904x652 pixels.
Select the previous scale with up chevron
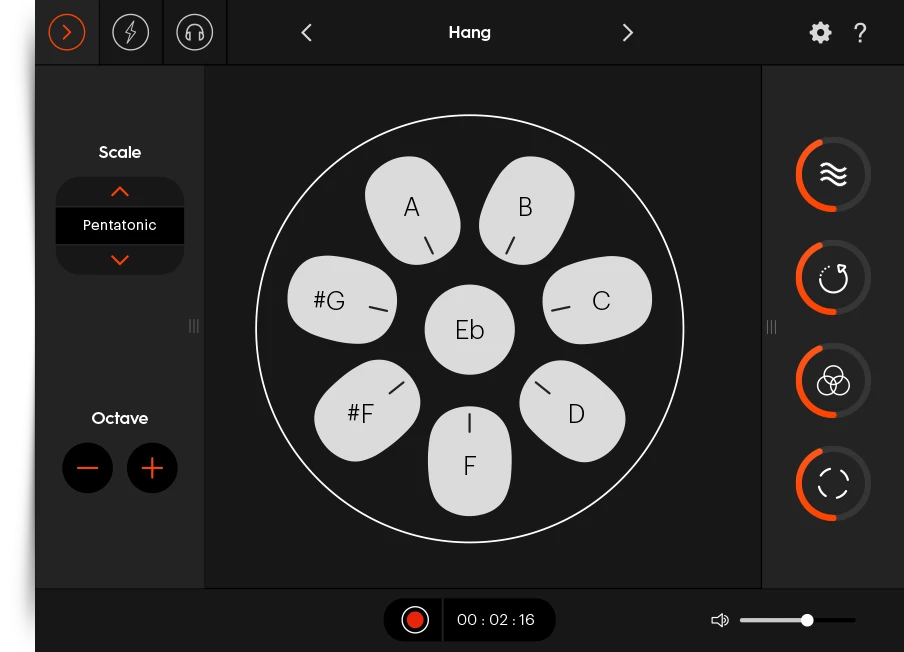(x=120, y=192)
